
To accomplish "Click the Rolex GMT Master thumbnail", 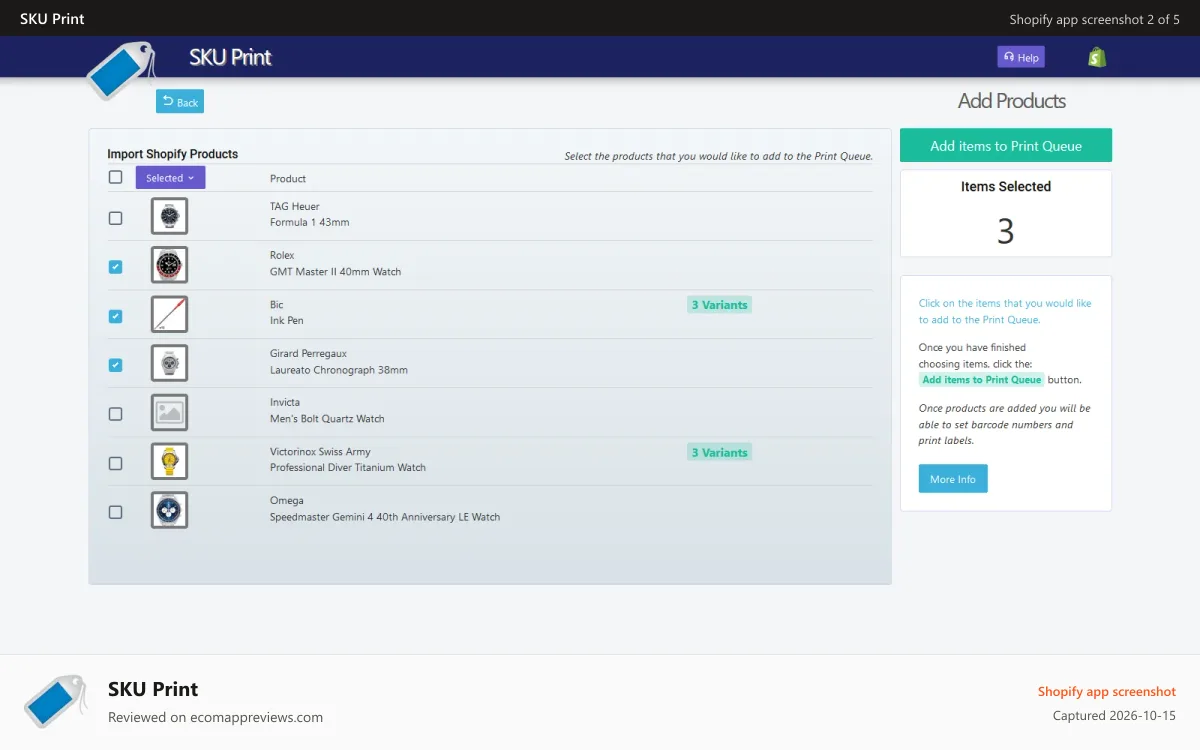I will pyautogui.click(x=169, y=265).
